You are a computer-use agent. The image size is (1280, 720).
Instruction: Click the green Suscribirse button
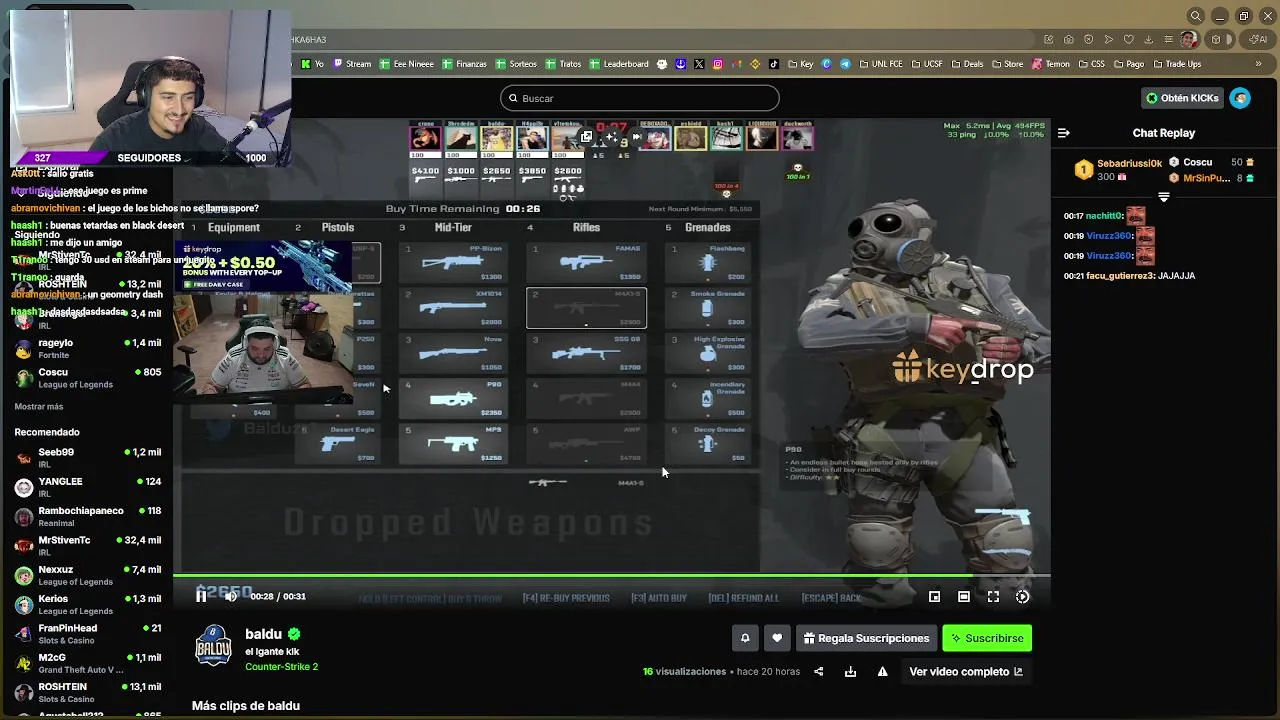[x=987, y=638]
